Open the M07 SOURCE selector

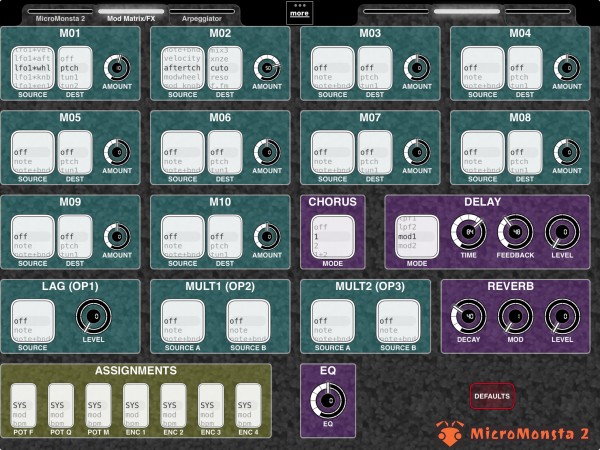click(333, 152)
